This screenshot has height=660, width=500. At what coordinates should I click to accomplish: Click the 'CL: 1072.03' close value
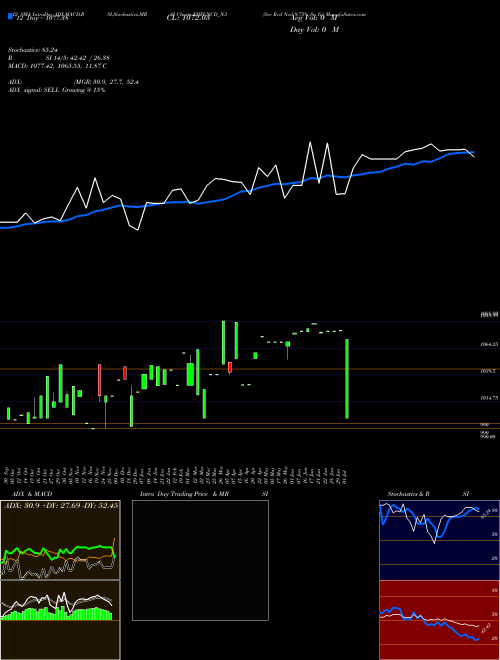point(188,18)
